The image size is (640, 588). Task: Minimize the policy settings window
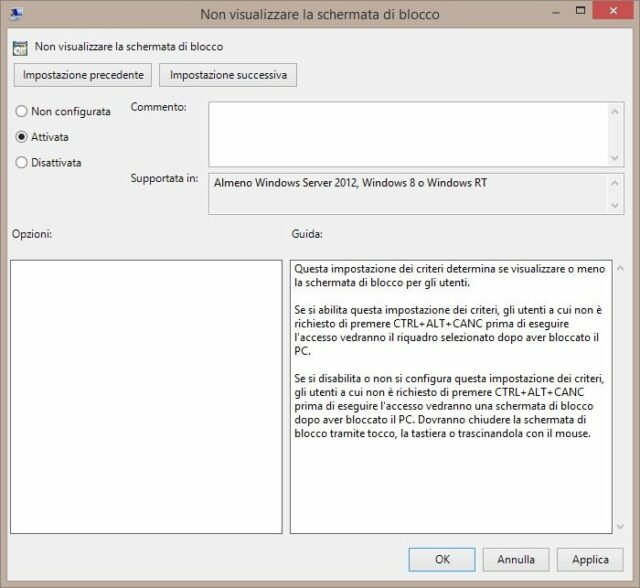tap(555, 11)
